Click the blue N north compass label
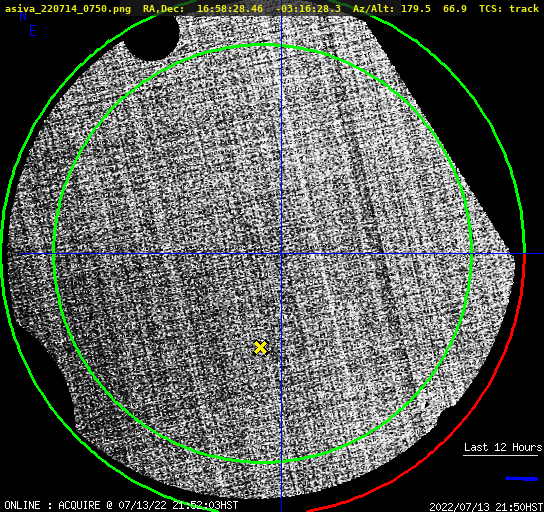The height and width of the screenshot is (512, 544). pyautogui.click(x=23, y=16)
